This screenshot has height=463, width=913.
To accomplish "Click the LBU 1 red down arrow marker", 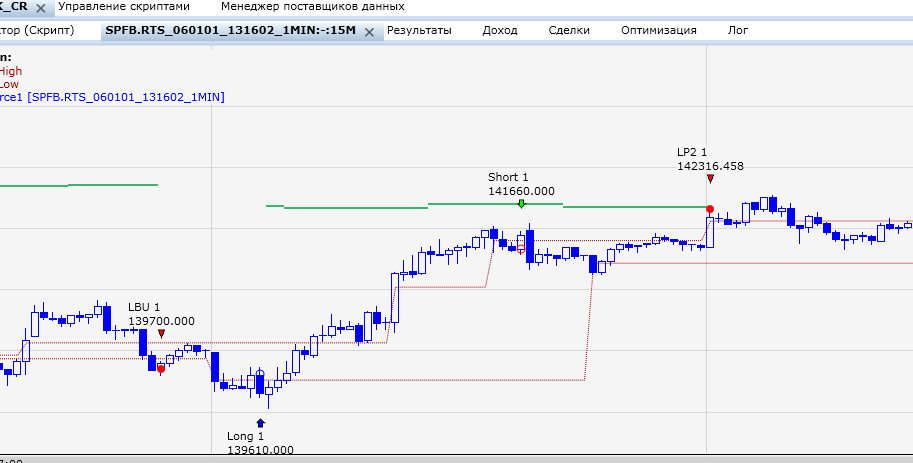I will (x=161, y=334).
